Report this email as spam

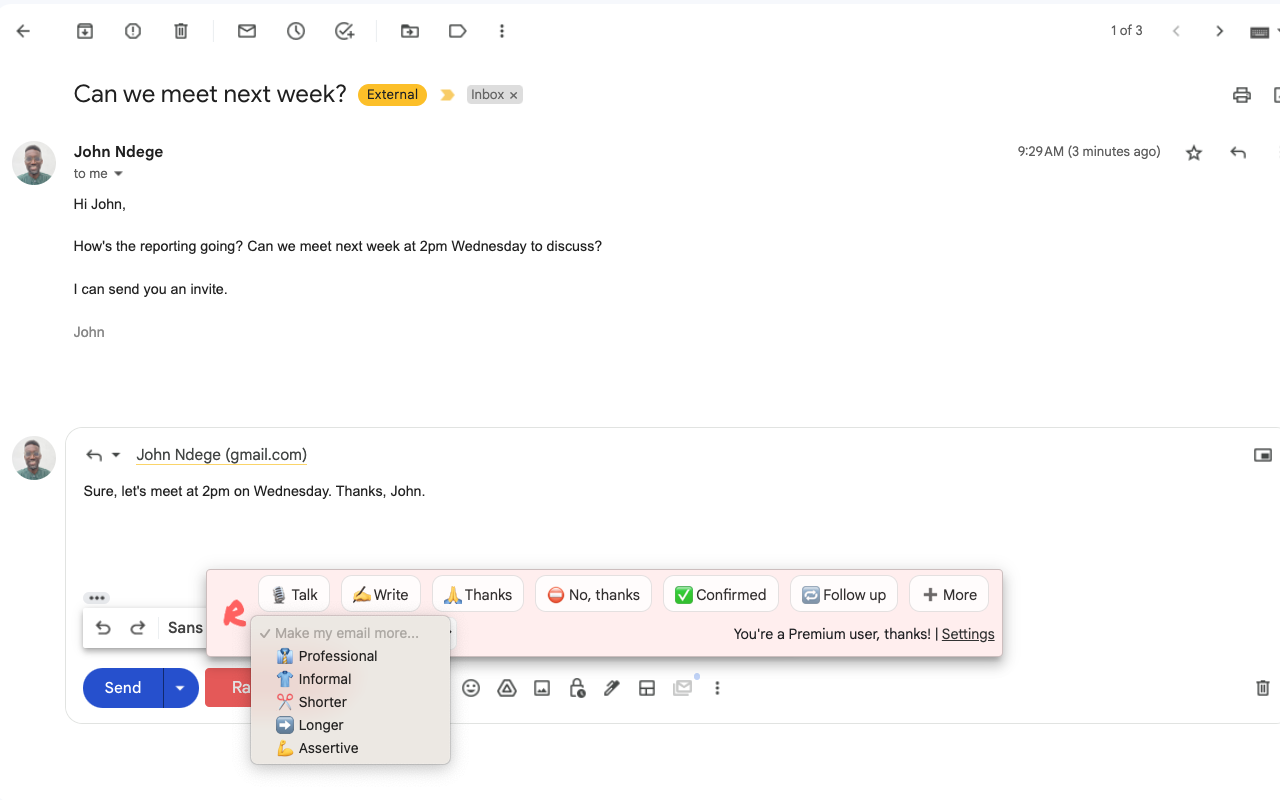click(133, 31)
